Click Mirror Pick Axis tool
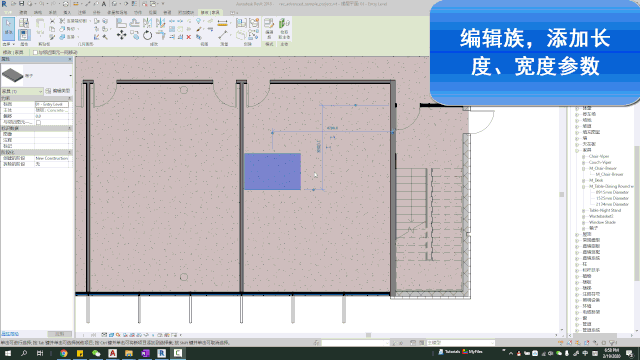Screen dimensions: 640x360 click(147, 23)
